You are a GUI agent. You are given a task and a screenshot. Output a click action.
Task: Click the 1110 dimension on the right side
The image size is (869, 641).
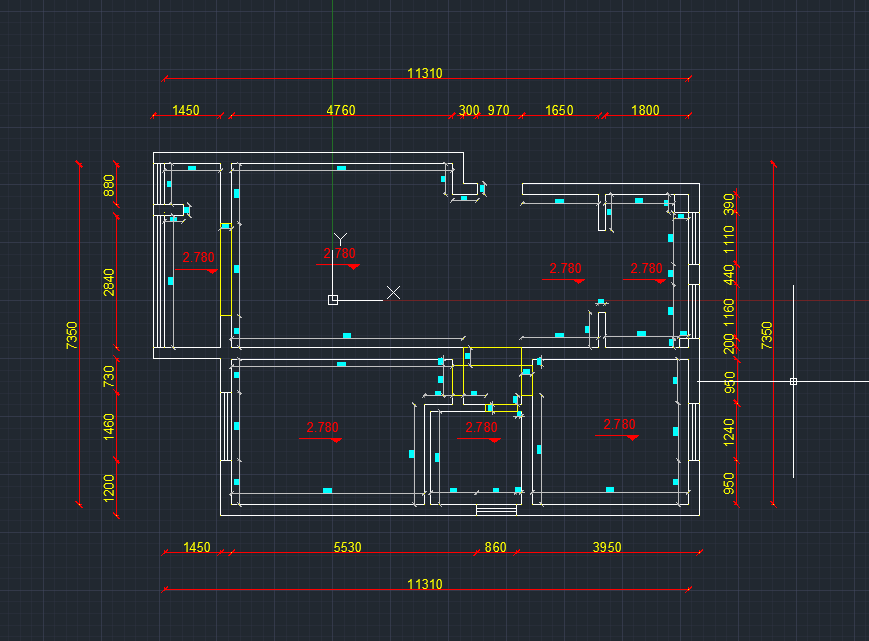pos(728,237)
